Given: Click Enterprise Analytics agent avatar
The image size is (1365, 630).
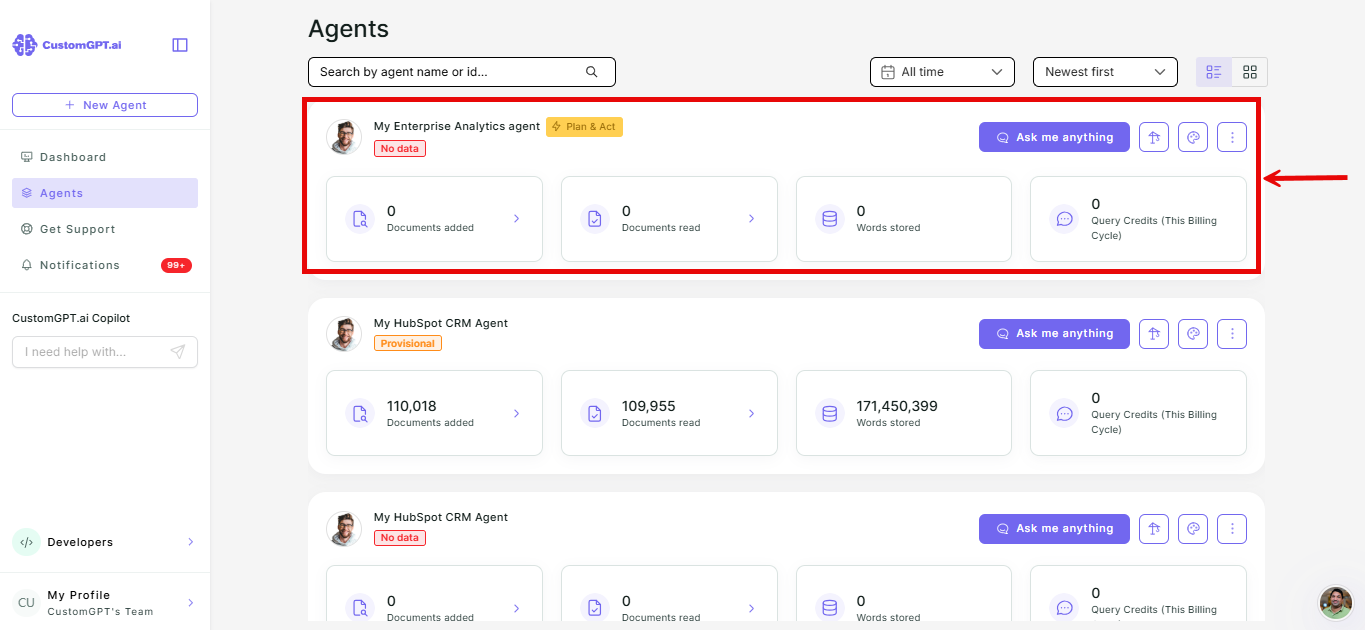Looking at the screenshot, I should (344, 138).
